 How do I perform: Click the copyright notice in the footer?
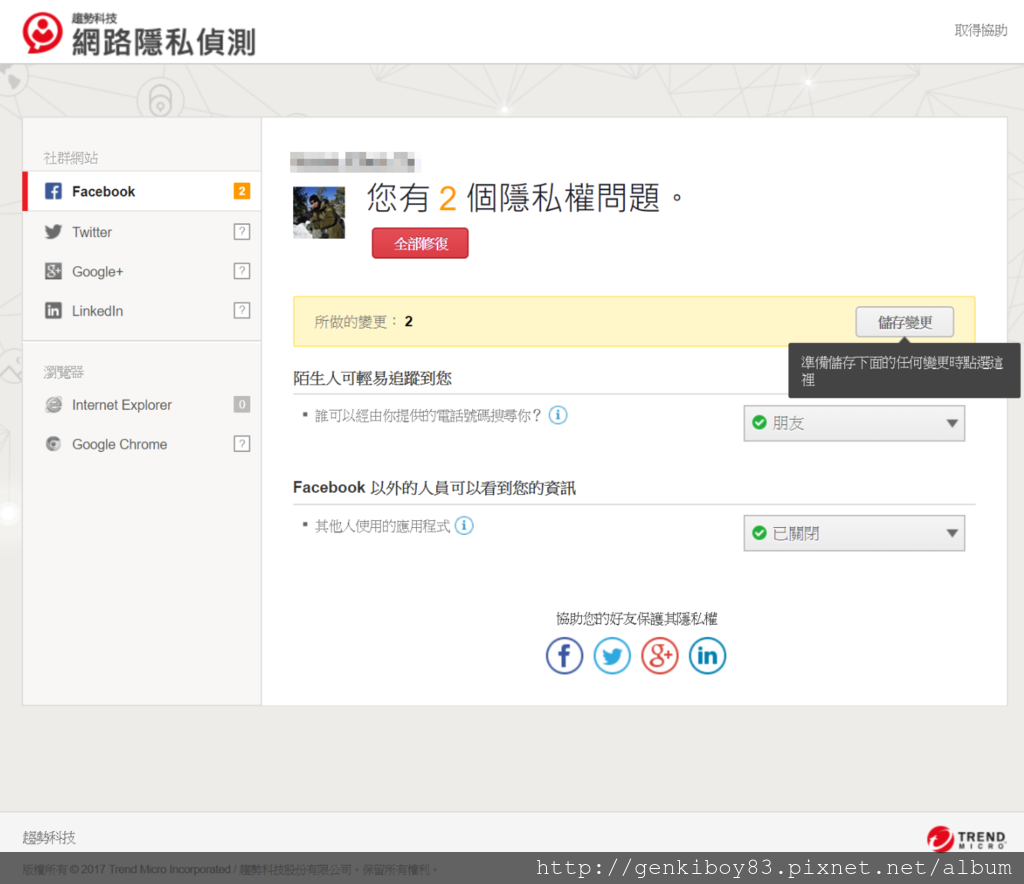230,870
